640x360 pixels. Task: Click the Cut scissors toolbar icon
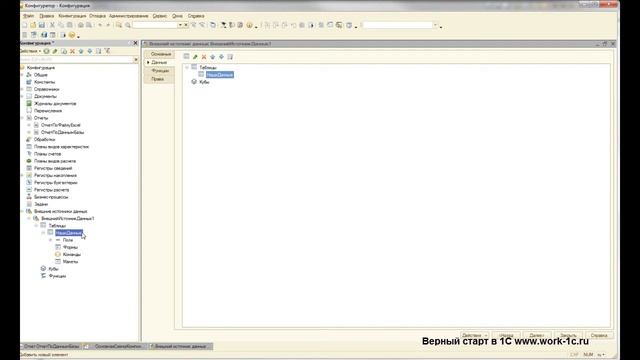[52, 25]
